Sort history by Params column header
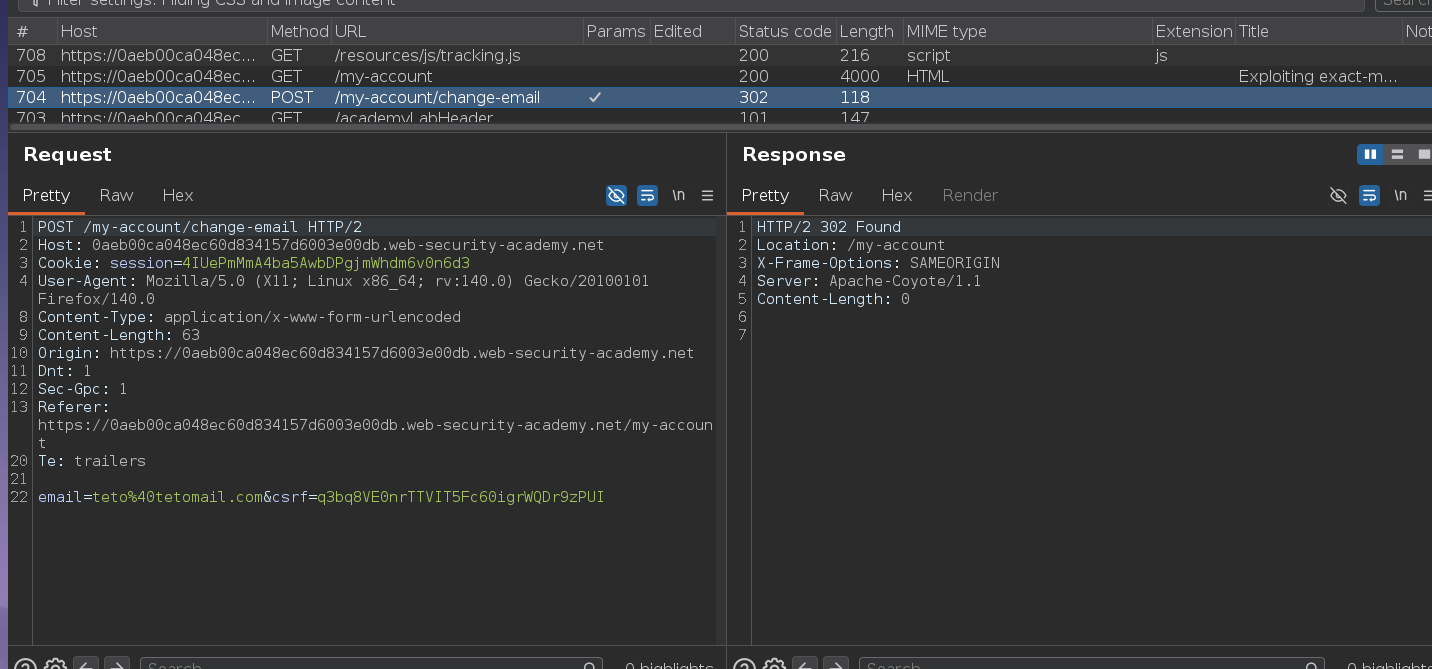 pos(616,31)
